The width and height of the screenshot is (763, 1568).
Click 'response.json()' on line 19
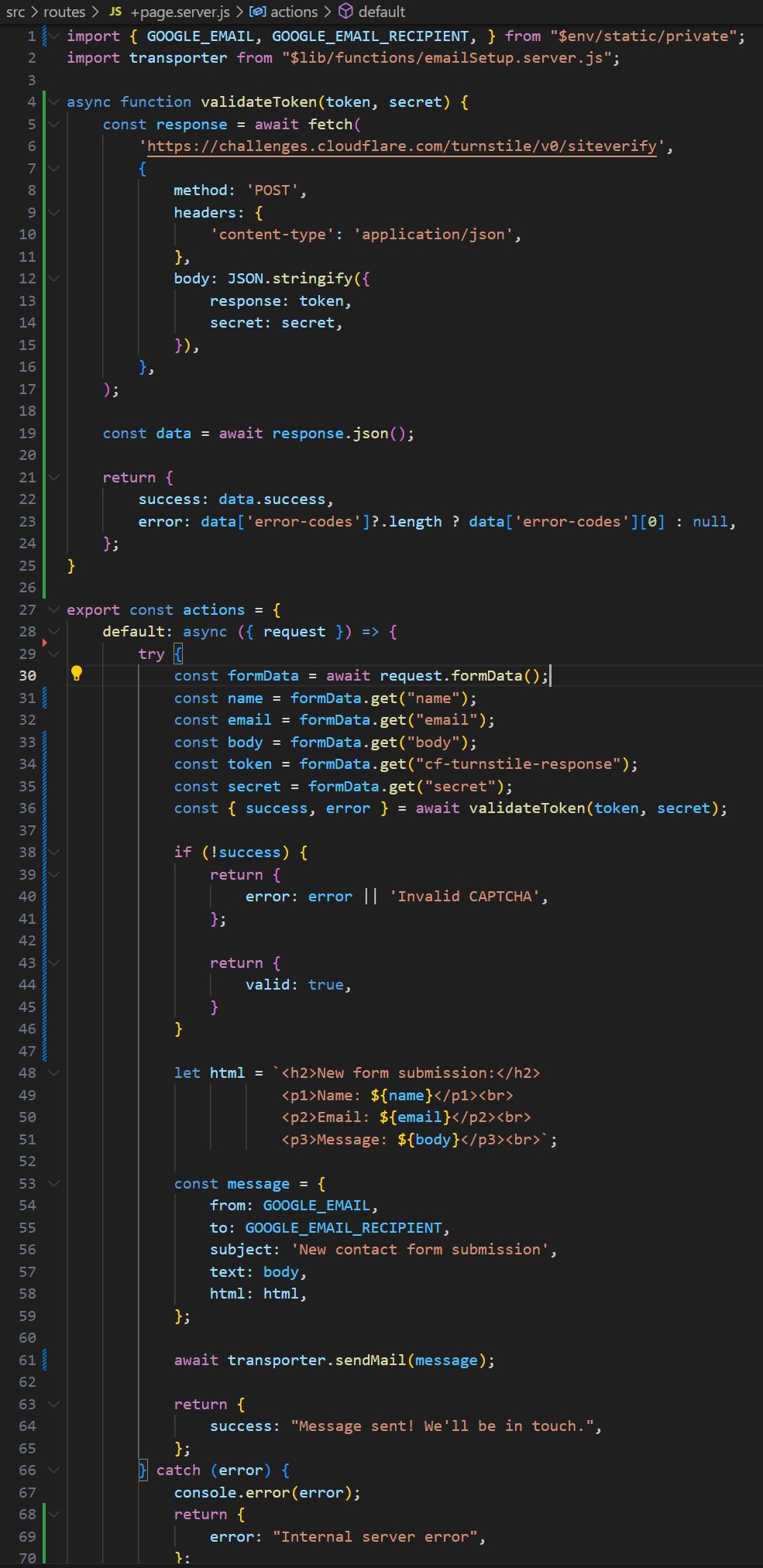(339, 433)
